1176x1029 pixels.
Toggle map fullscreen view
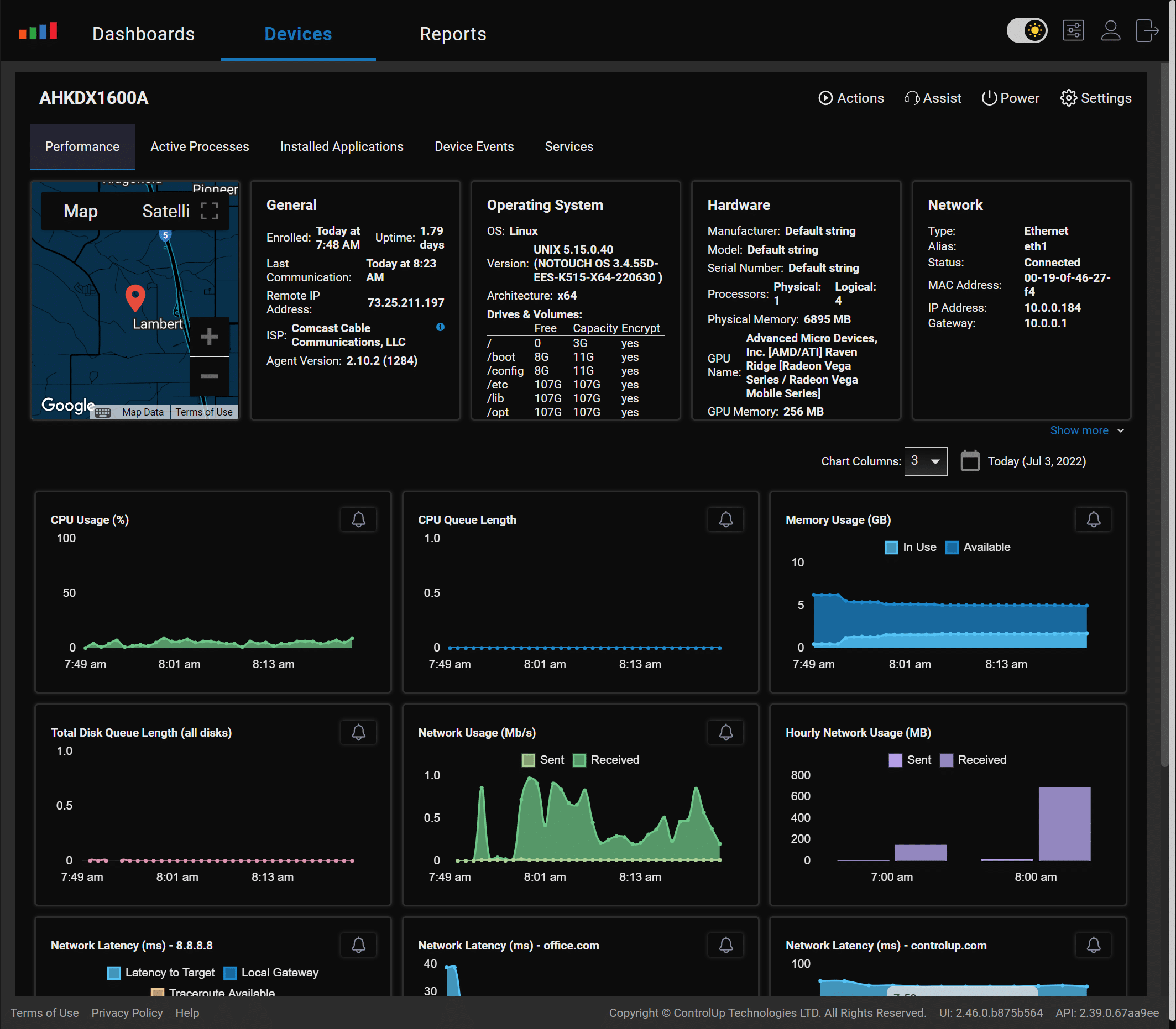coord(209,210)
